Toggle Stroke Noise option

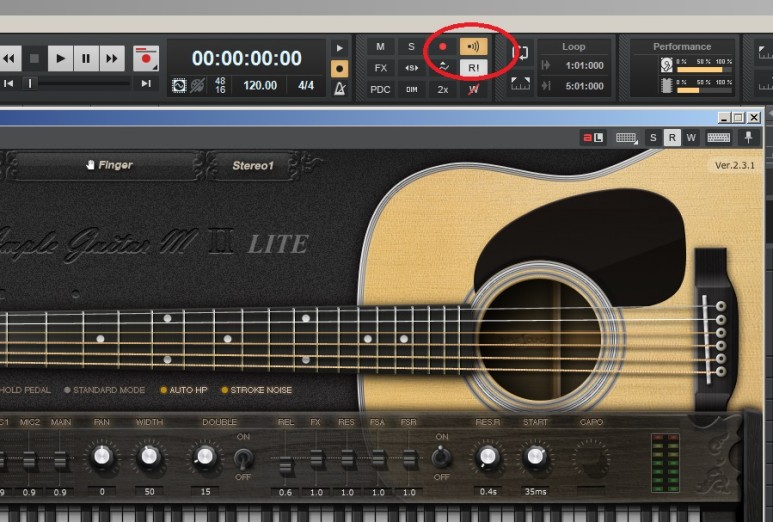coord(257,390)
